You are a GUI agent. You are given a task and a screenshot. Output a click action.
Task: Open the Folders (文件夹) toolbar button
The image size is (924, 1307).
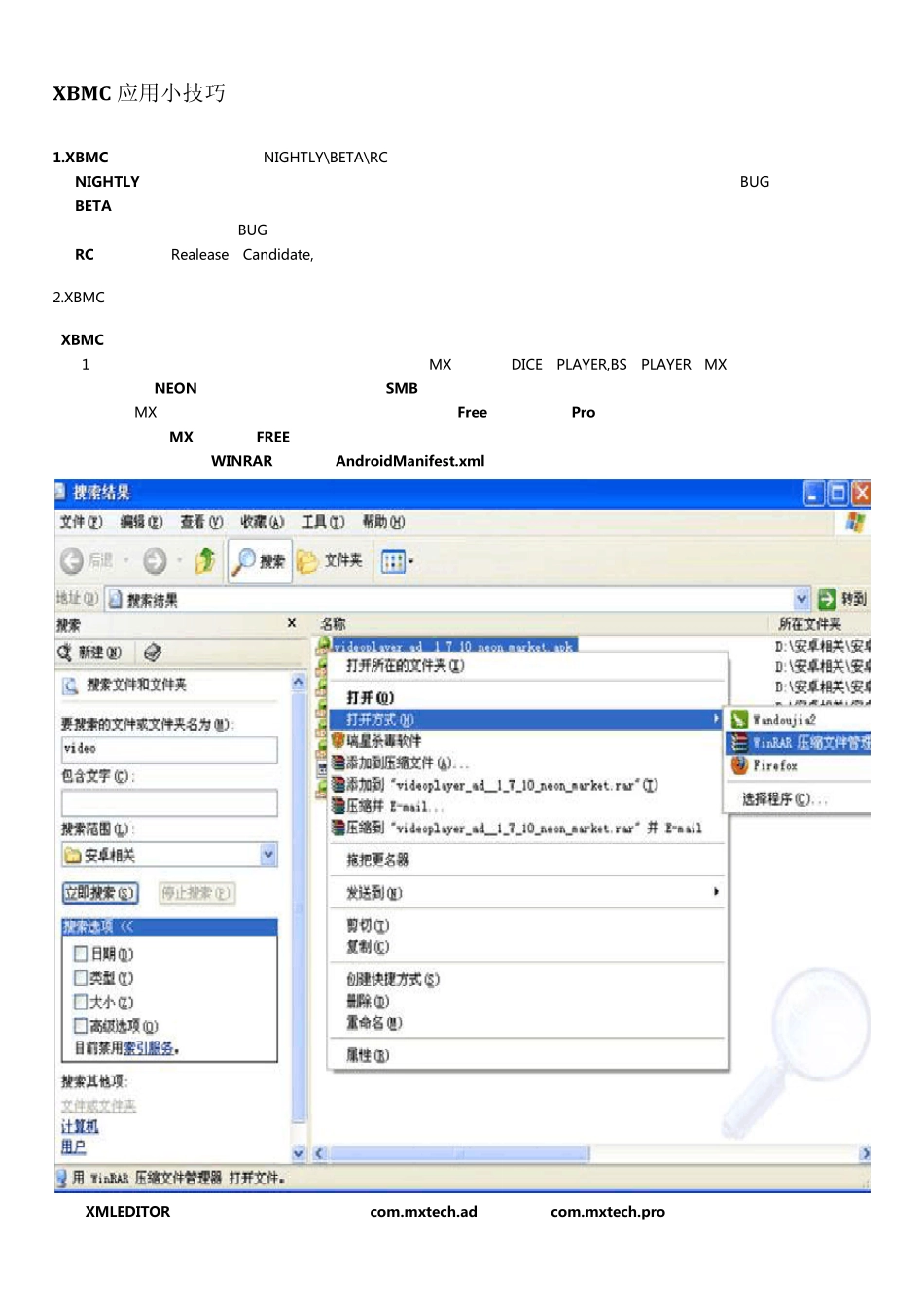(x=330, y=560)
